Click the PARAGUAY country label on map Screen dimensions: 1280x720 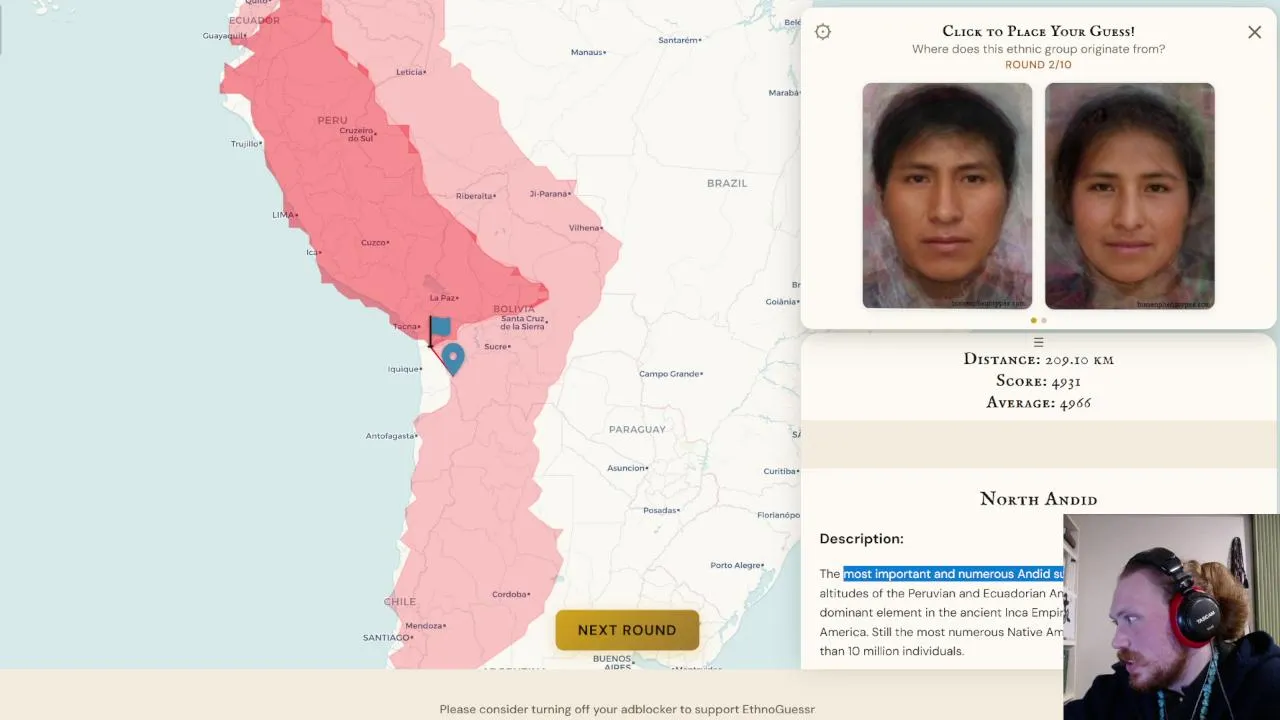[637, 429]
